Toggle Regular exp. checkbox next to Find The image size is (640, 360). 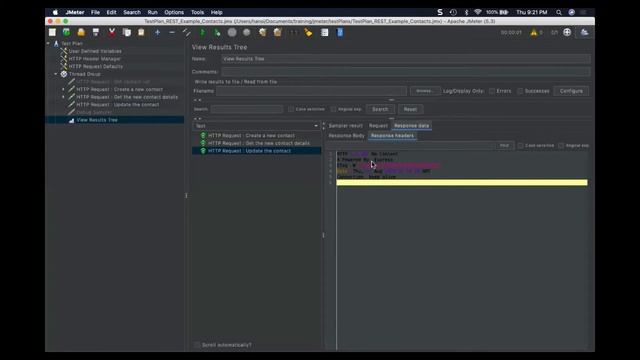(x=561, y=145)
